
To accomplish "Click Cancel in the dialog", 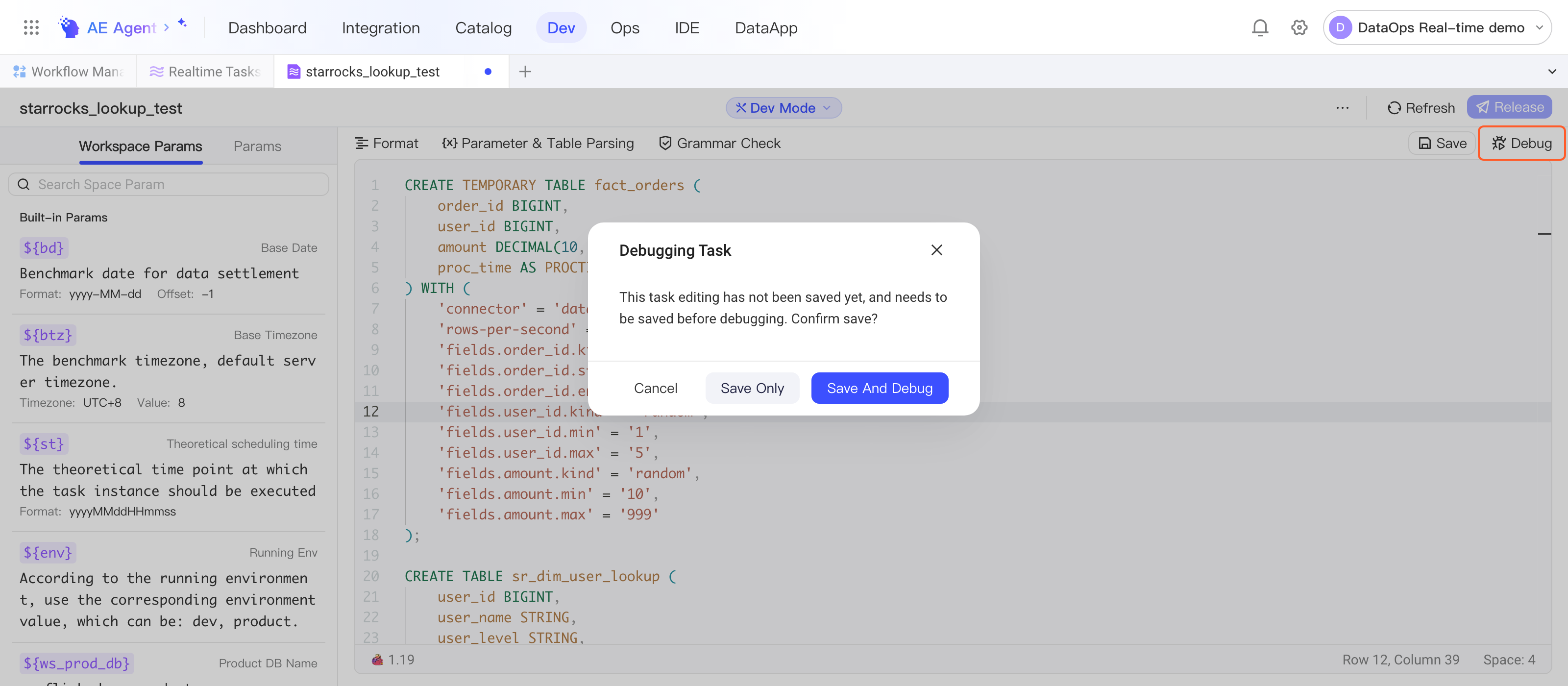I will click(x=655, y=389).
